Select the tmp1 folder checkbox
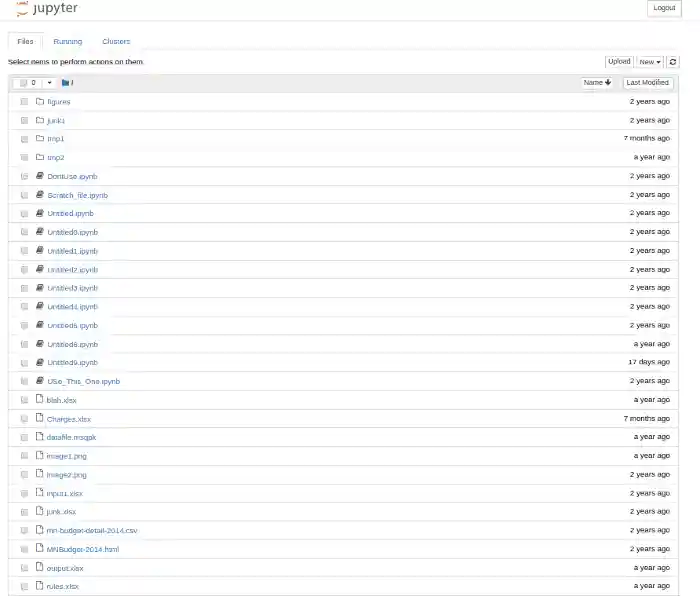 (x=24, y=139)
